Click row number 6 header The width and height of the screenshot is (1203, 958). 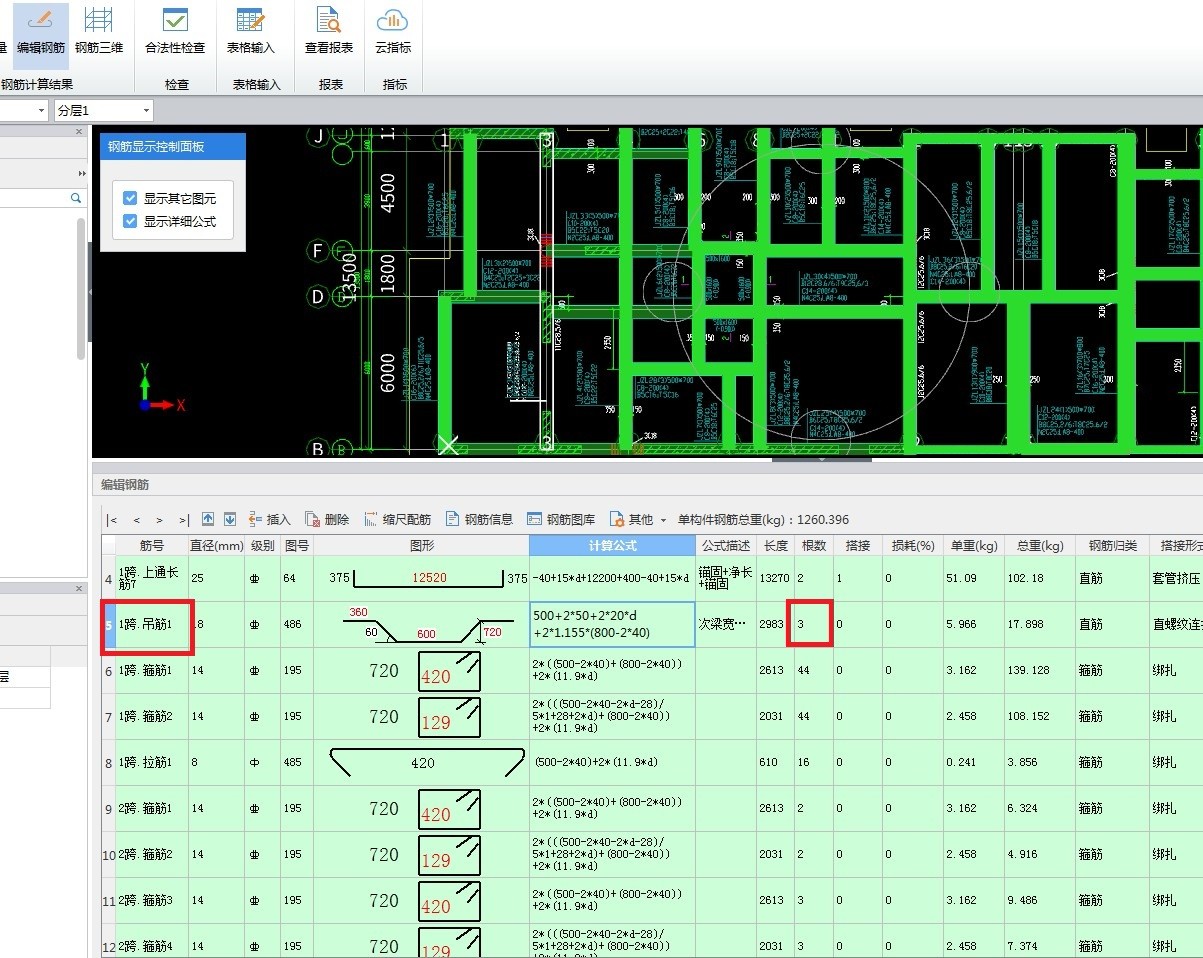point(108,670)
